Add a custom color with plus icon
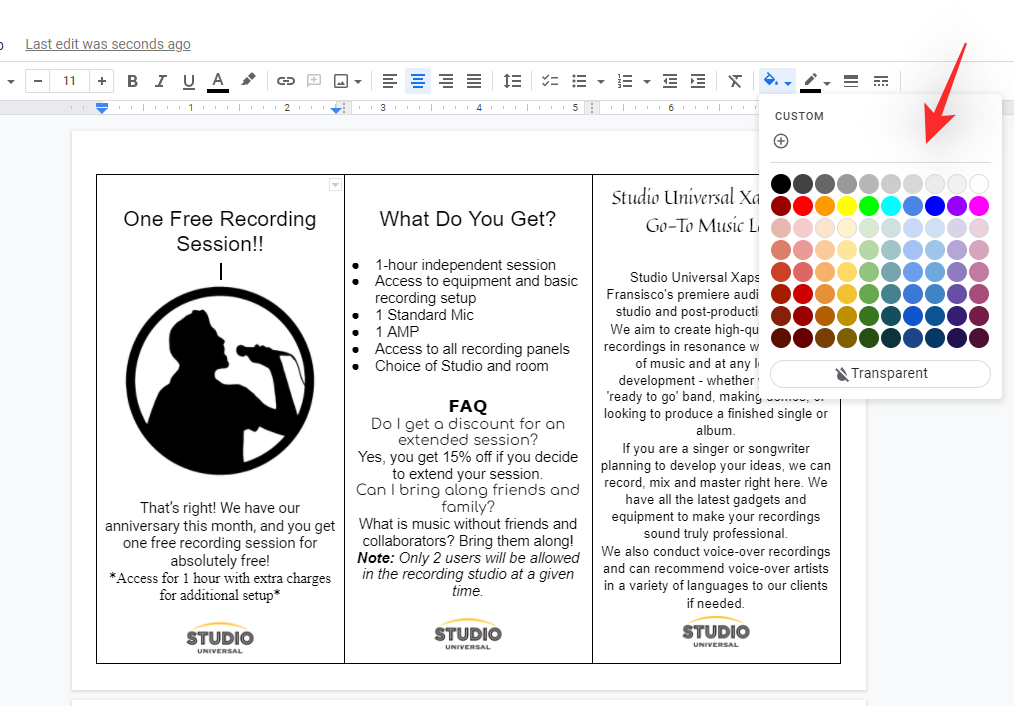 (781, 141)
